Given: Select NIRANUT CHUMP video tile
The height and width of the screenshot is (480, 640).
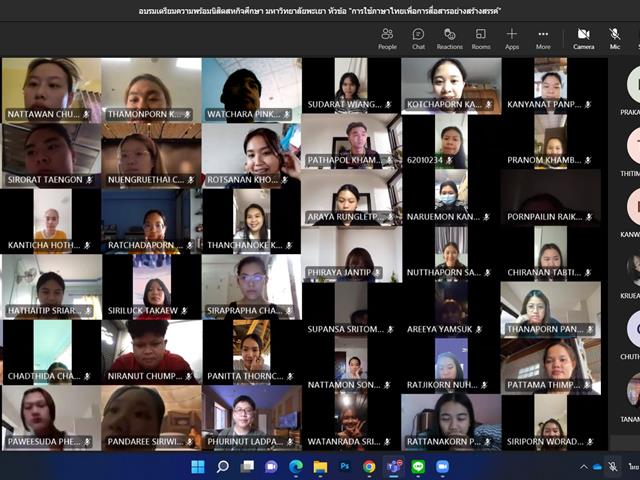Looking at the screenshot, I should click(x=151, y=352).
